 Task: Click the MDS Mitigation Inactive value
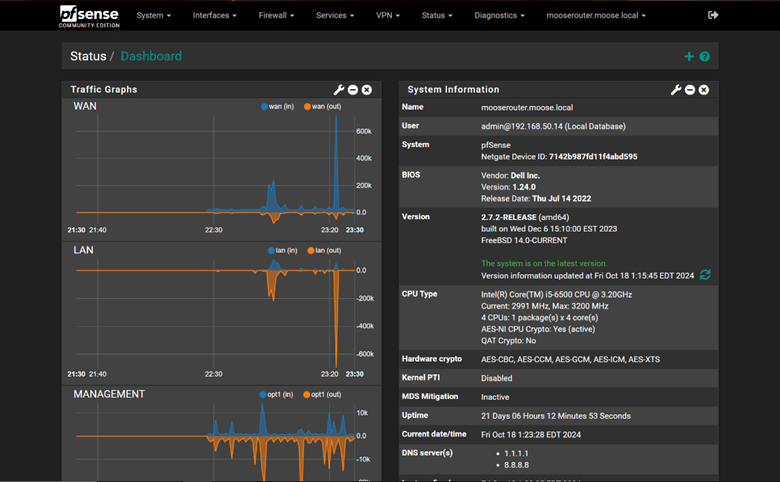[x=495, y=397]
